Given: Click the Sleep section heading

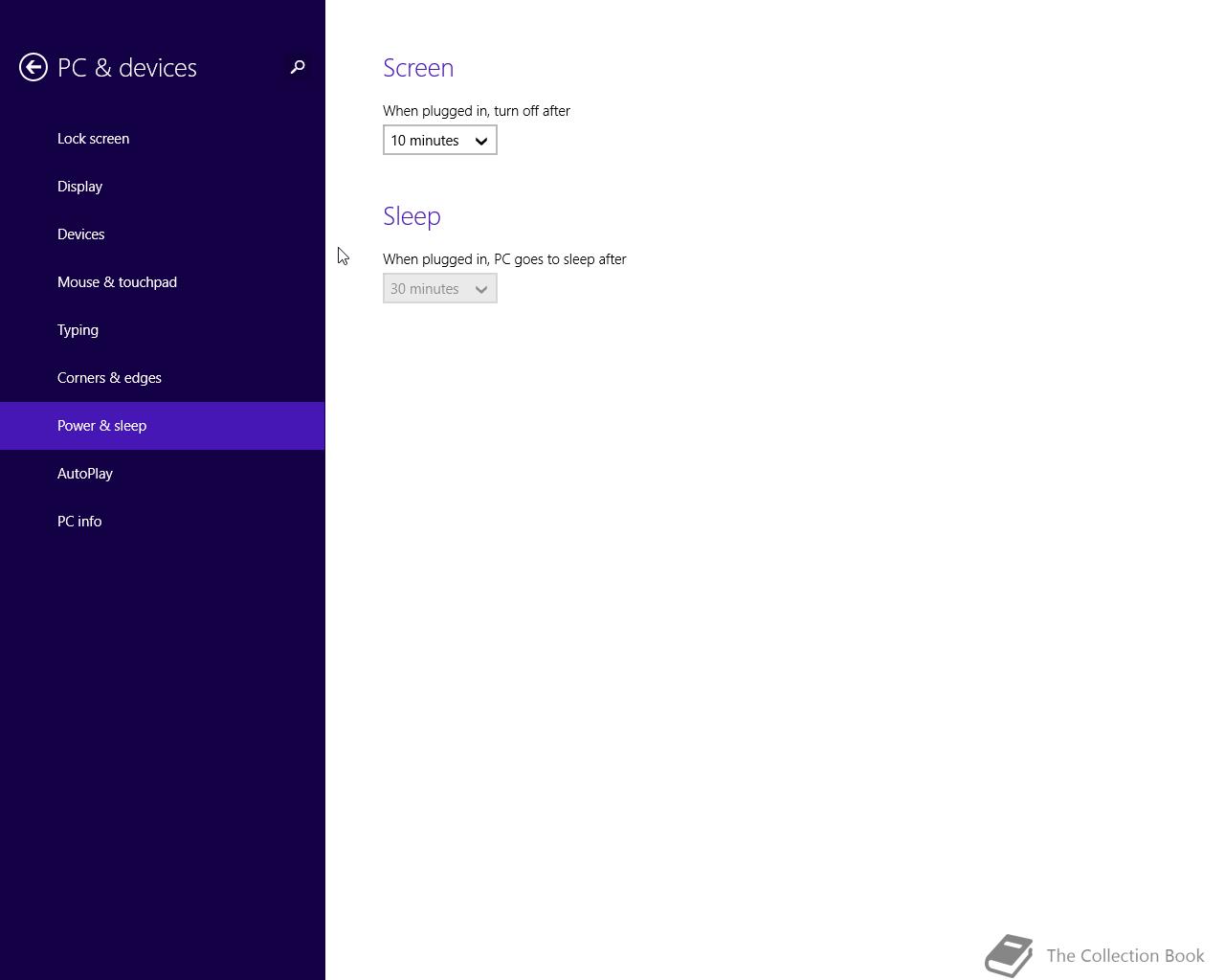Looking at the screenshot, I should [x=412, y=216].
